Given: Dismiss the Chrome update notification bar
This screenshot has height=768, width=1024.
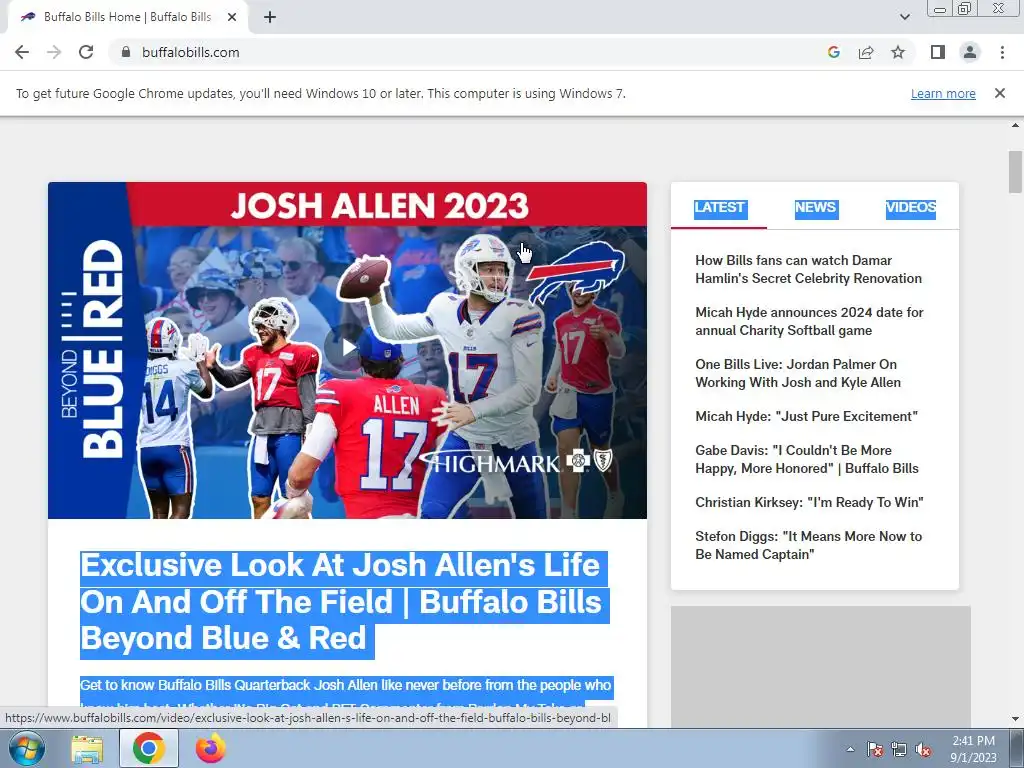Looking at the screenshot, I should point(999,93).
